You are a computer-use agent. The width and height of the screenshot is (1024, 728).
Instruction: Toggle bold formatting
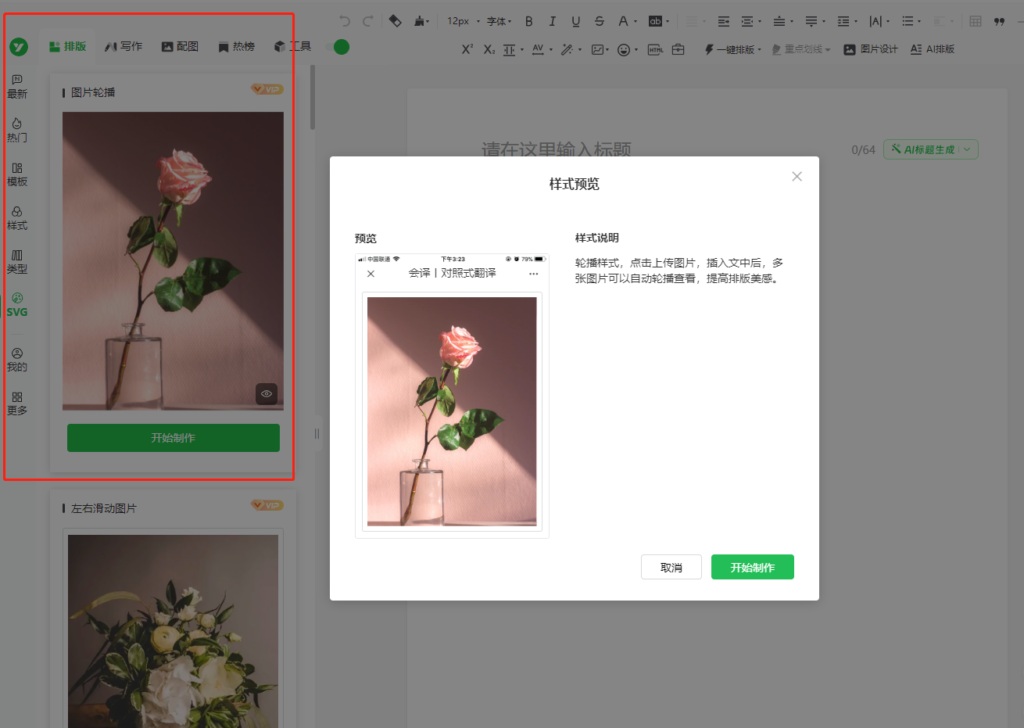coord(529,22)
